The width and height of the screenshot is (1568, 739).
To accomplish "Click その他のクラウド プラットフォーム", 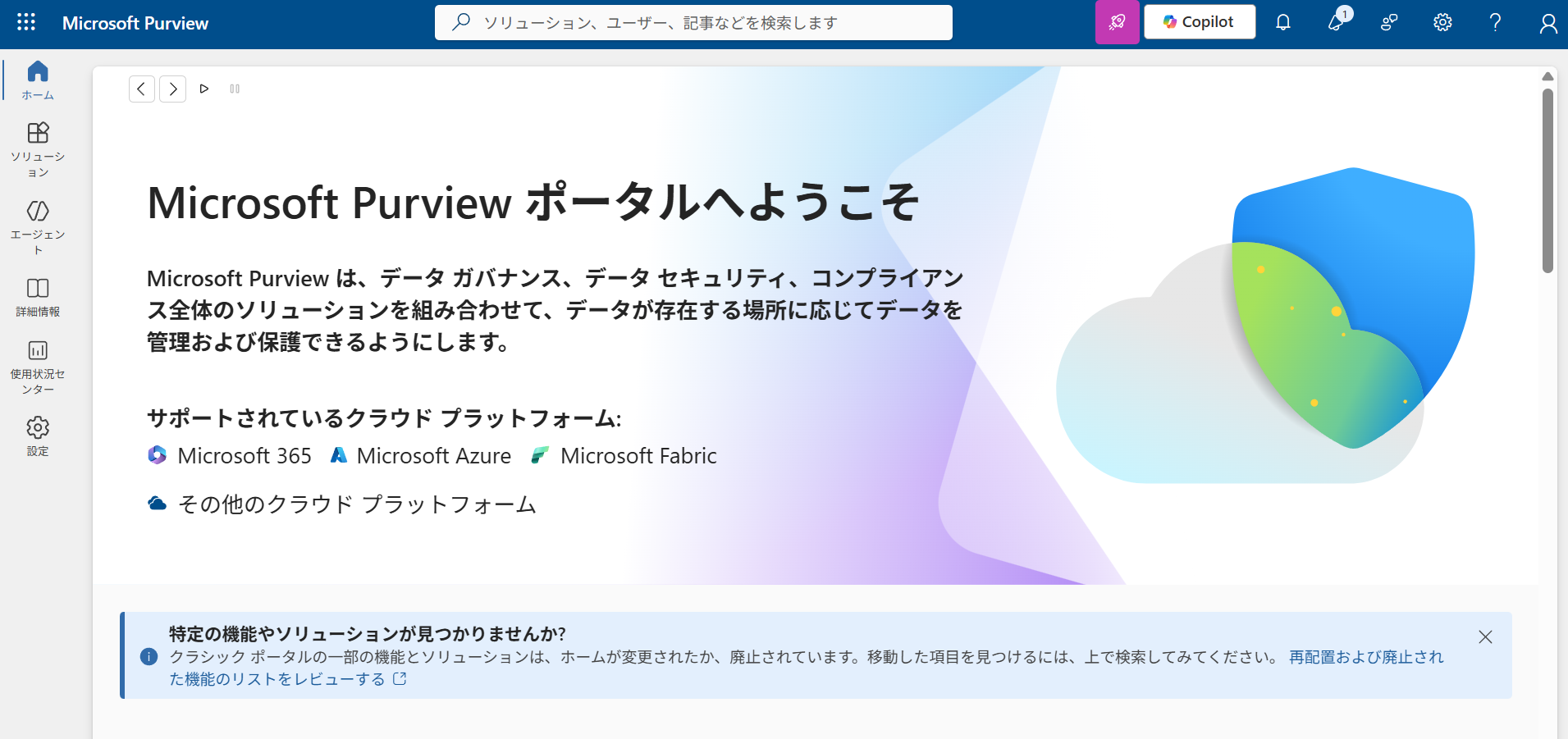I will [357, 504].
